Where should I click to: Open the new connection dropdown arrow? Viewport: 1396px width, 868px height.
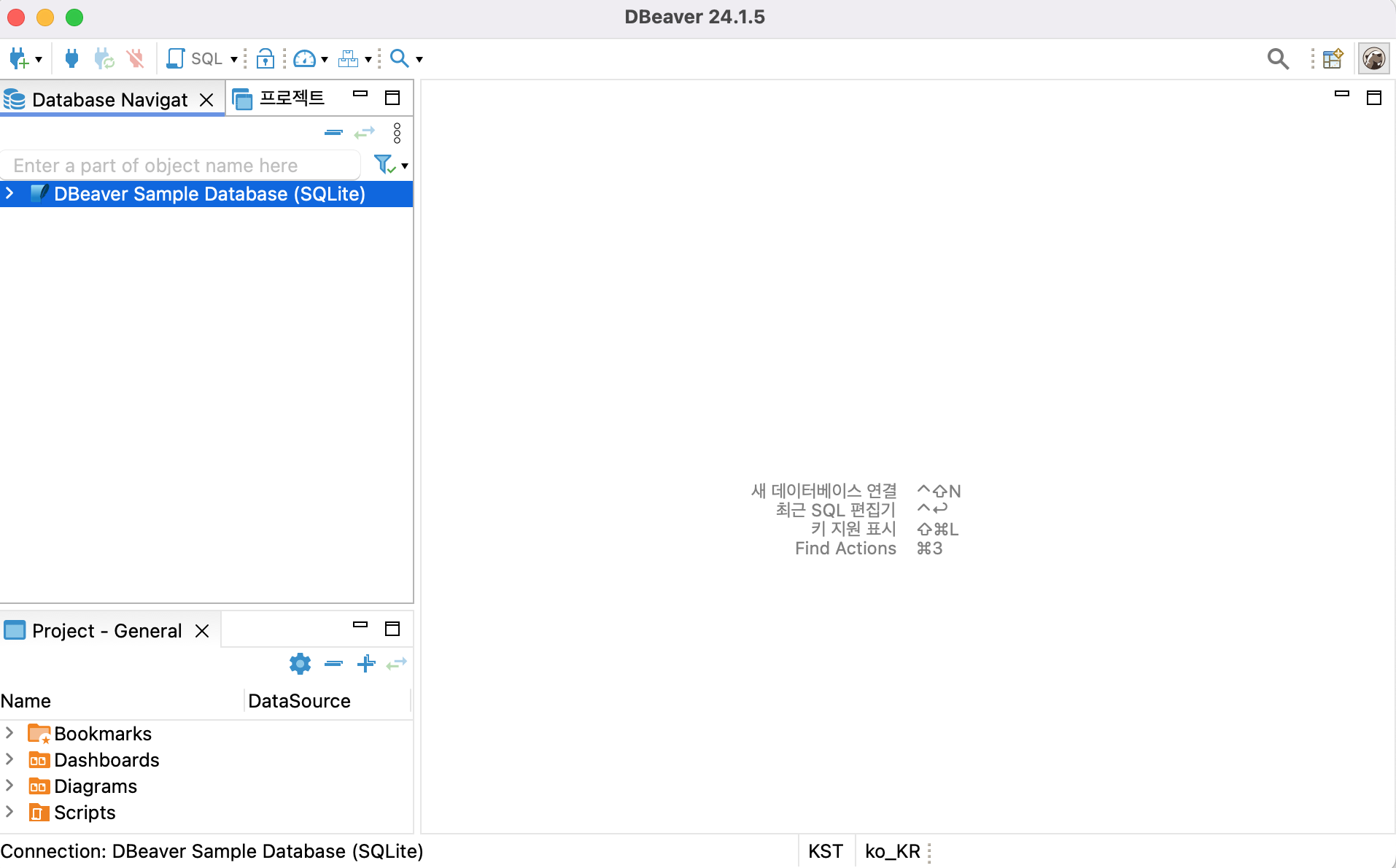[x=39, y=59]
